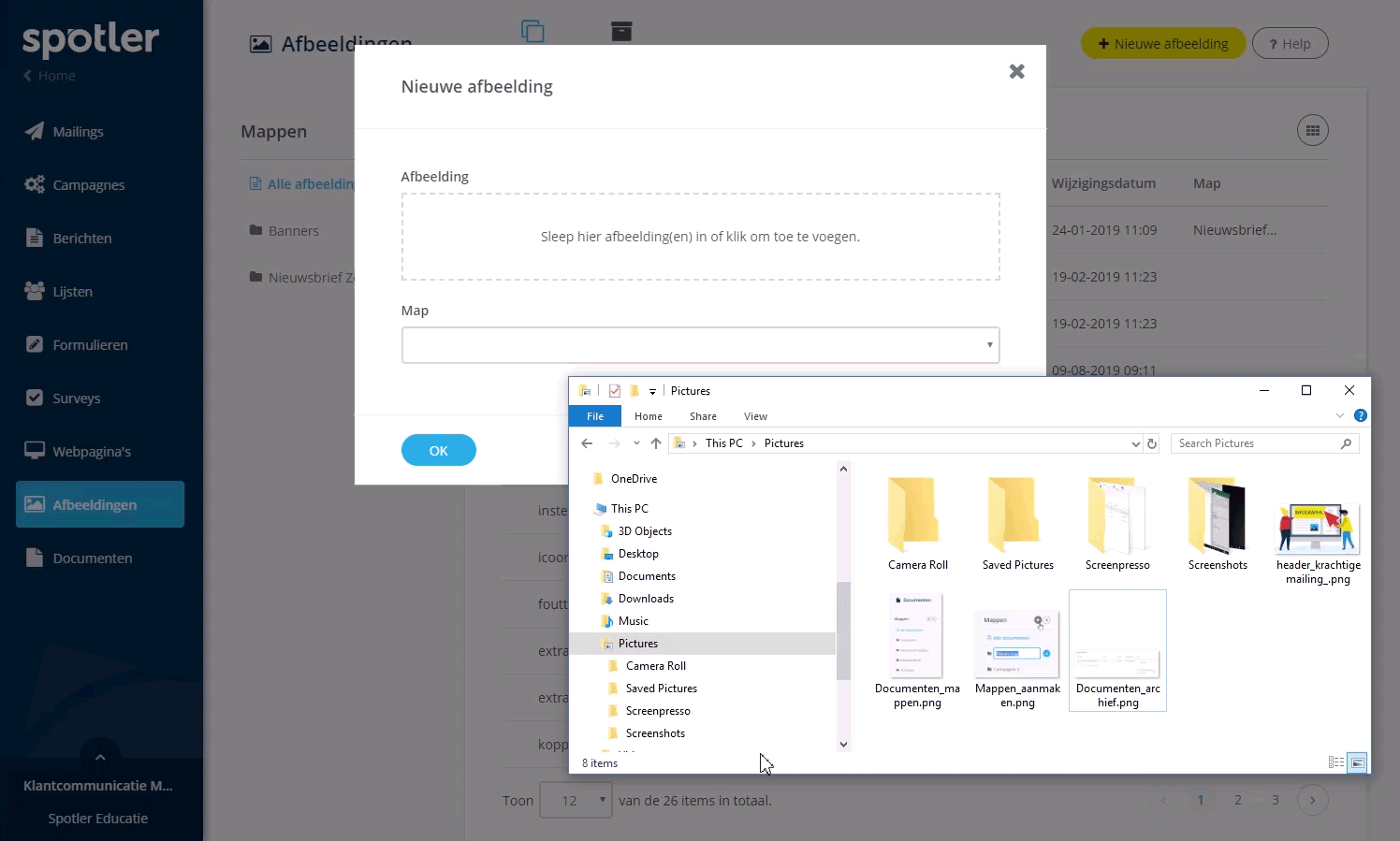Open the Map dropdown in dialog
This screenshot has width=1400, height=841.
pyautogui.click(x=700, y=345)
